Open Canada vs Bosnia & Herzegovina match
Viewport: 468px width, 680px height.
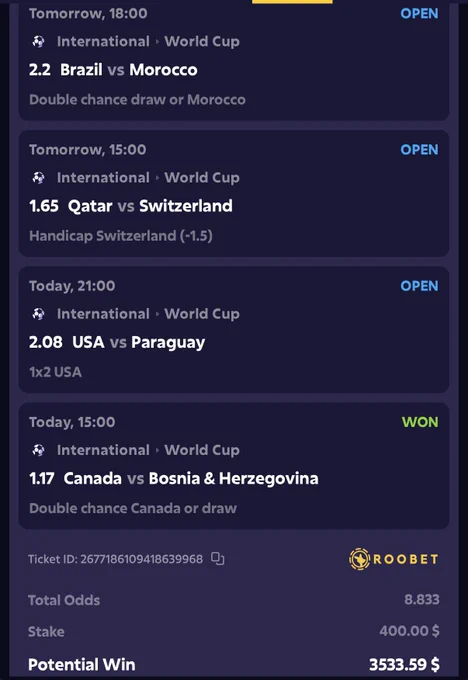coord(191,478)
